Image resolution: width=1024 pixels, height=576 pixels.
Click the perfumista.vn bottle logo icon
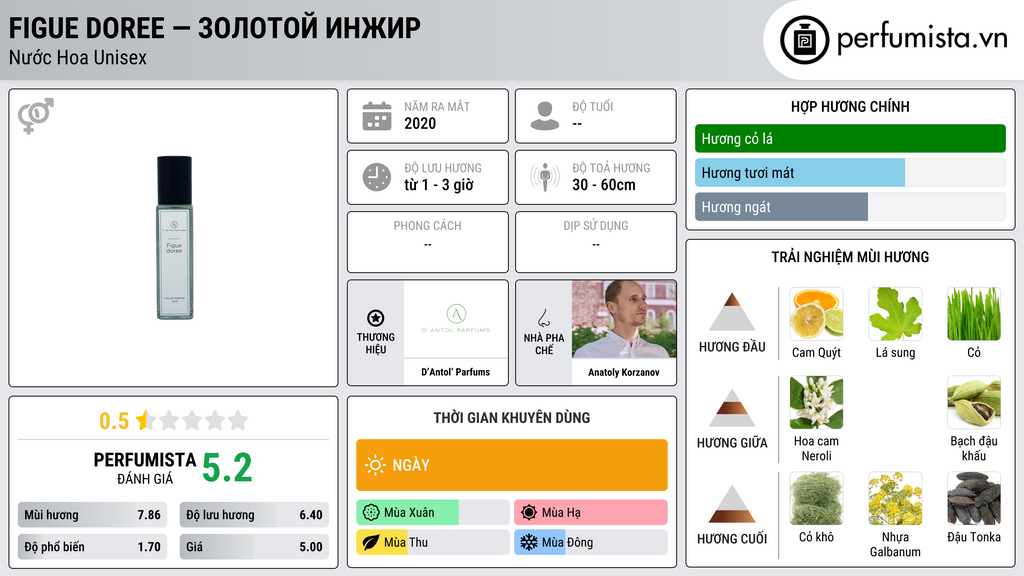804,40
